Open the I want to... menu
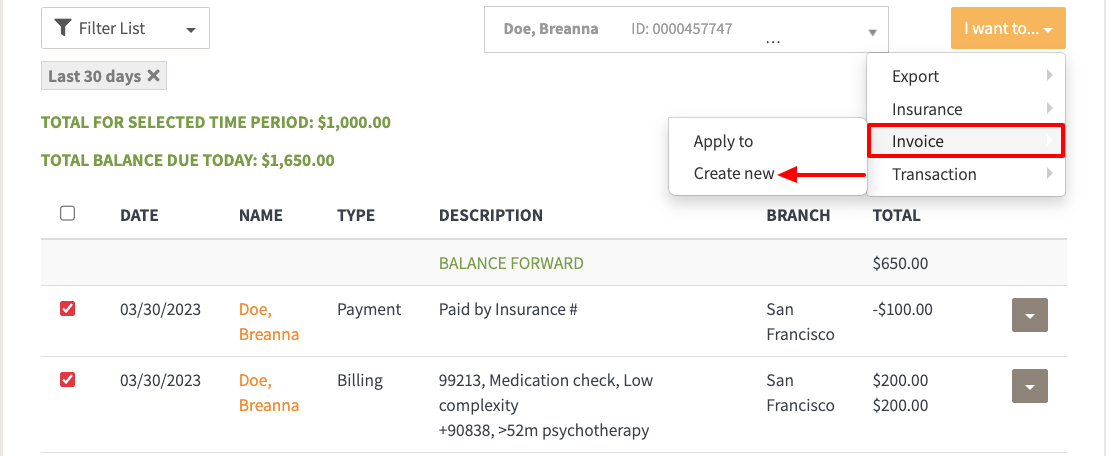Viewport: 1106px width, 456px height. click(1008, 29)
